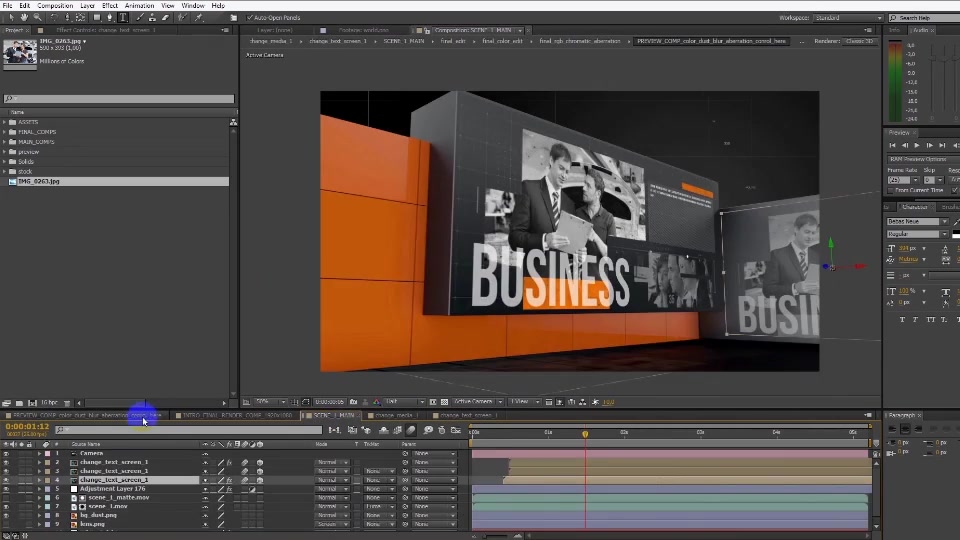Expand the Solids folder

tap(4, 162)
